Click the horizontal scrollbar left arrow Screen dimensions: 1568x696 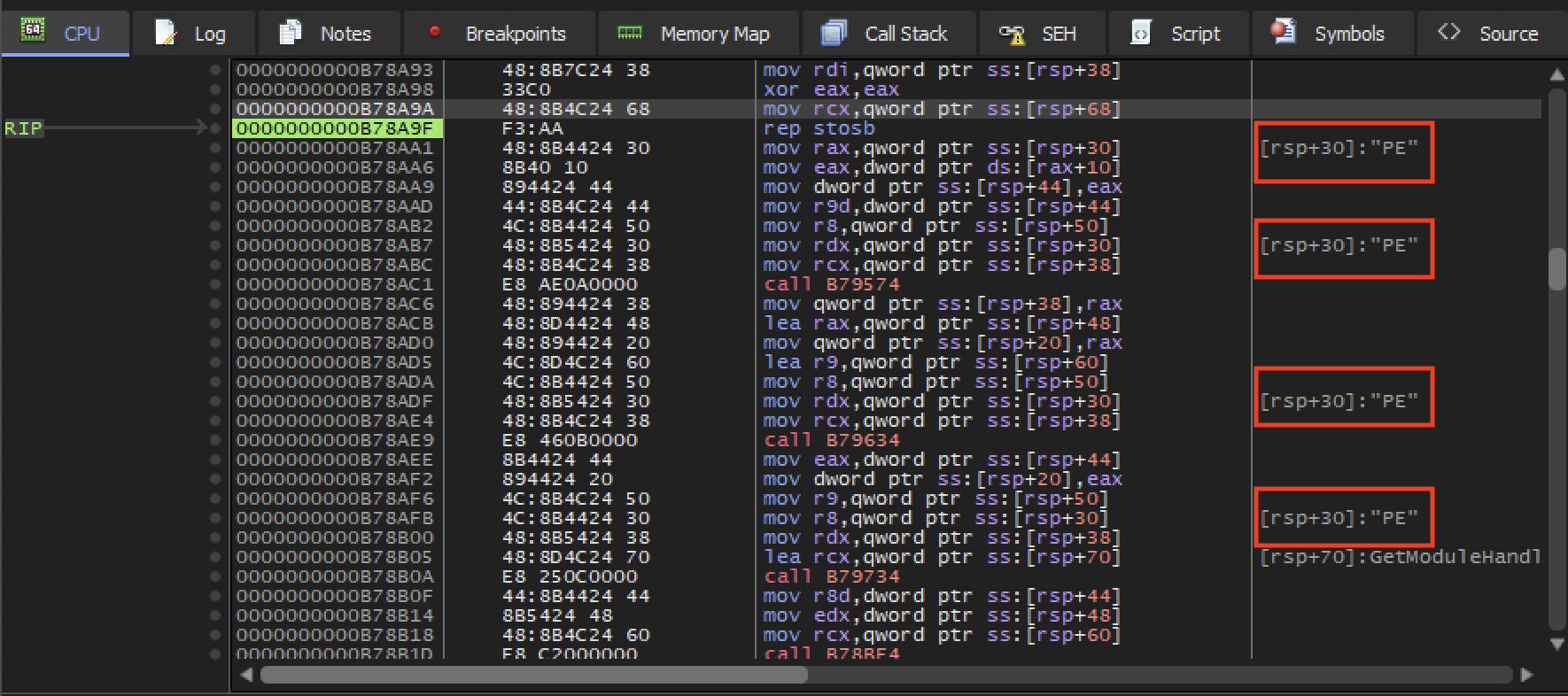[x=246, y=675]
